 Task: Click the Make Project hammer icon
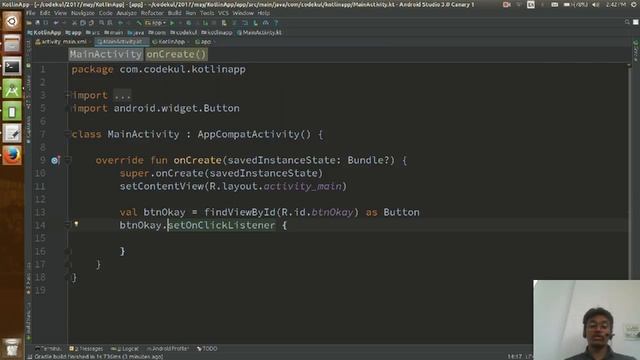pos(139,23)
